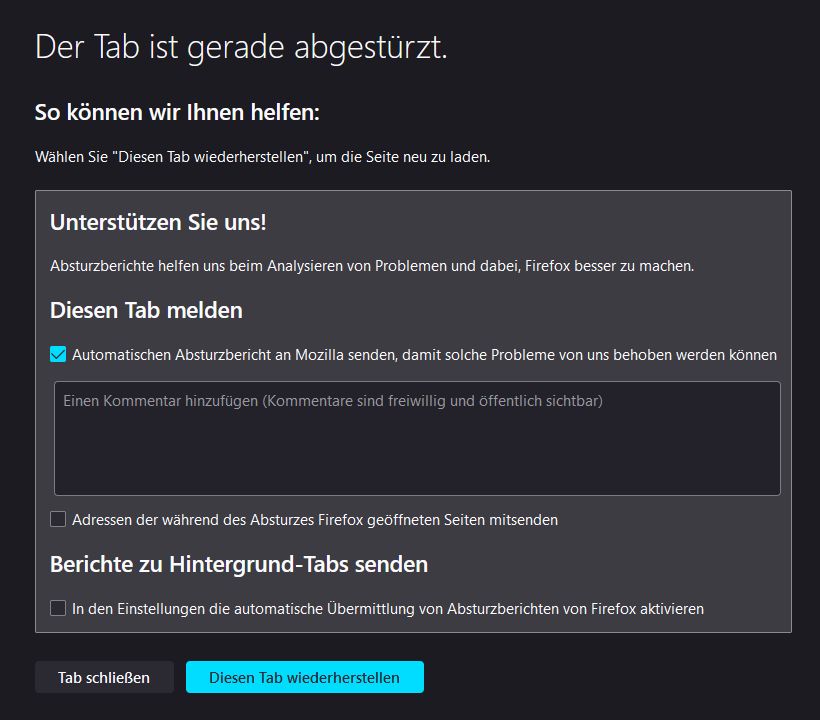Screen dimensions: 820x720
Task: Click the placeholder text Einen Kommentar hinzufügen
Action: tap(332, 401)
